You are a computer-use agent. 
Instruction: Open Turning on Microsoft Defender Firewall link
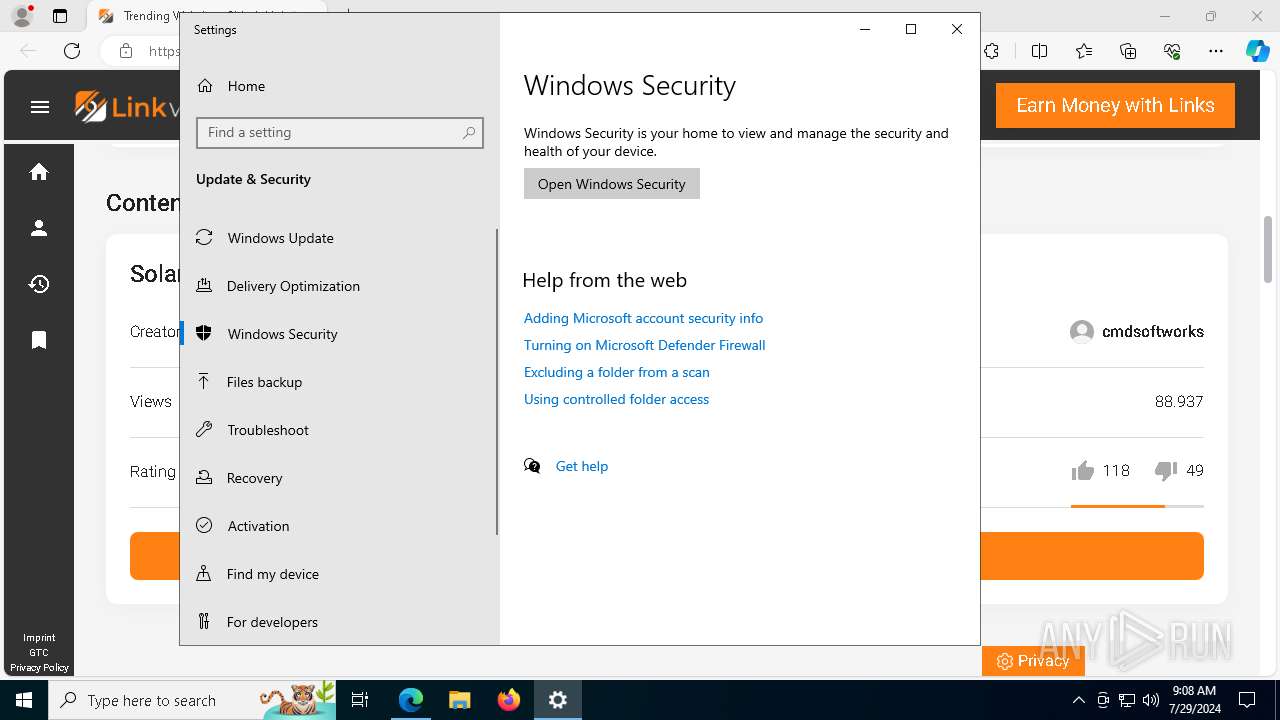644,345
